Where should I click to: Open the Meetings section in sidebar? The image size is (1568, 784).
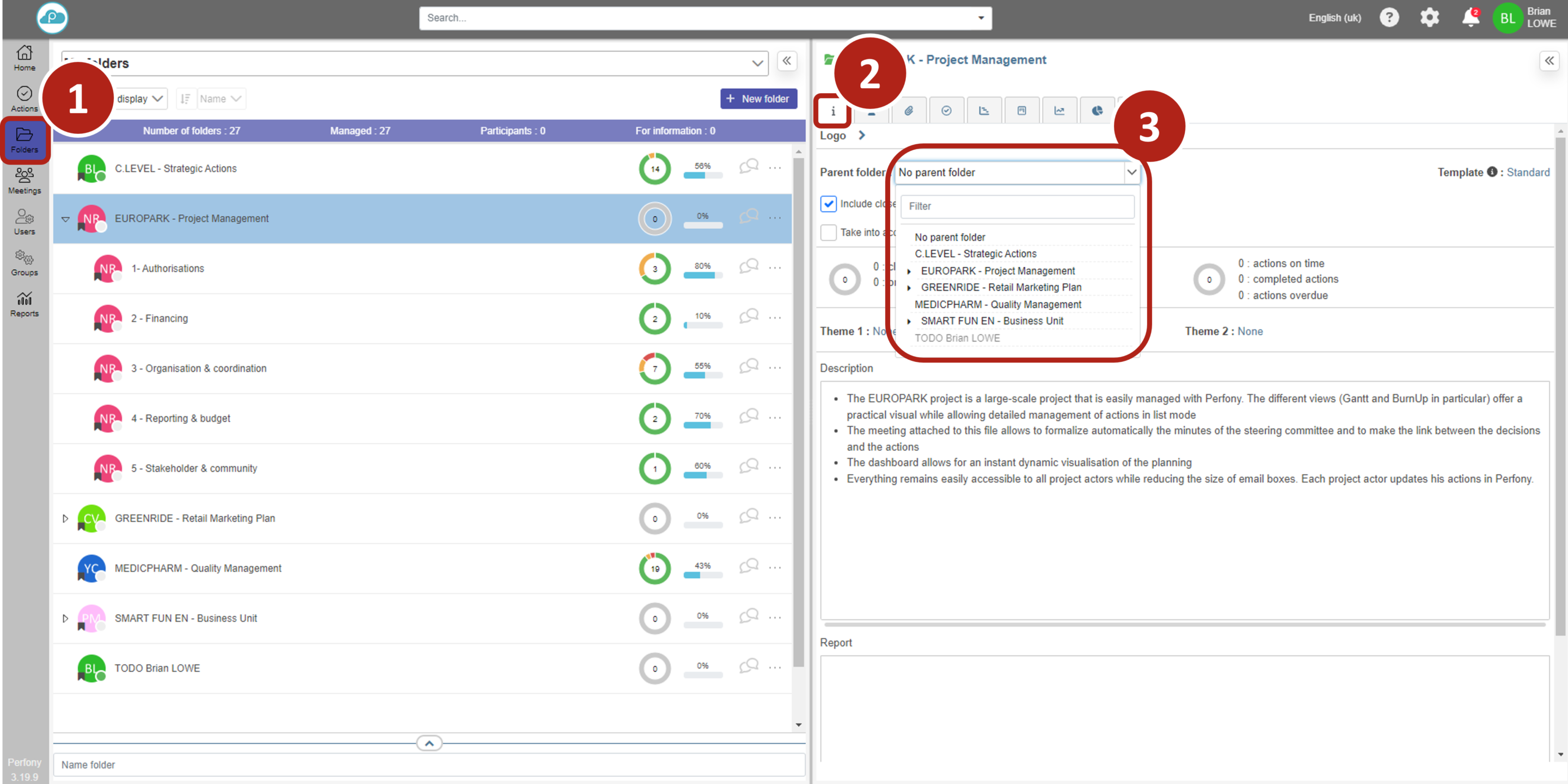[24, 180]
